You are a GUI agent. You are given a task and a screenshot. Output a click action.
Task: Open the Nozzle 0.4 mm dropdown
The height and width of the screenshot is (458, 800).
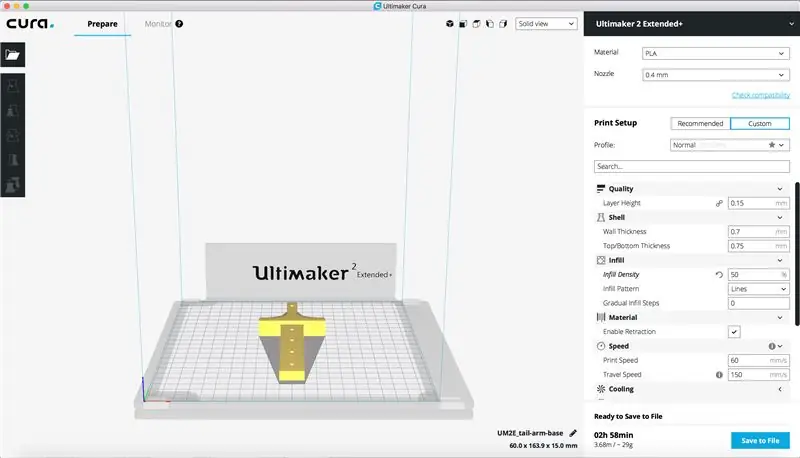[x=715, y=74]
